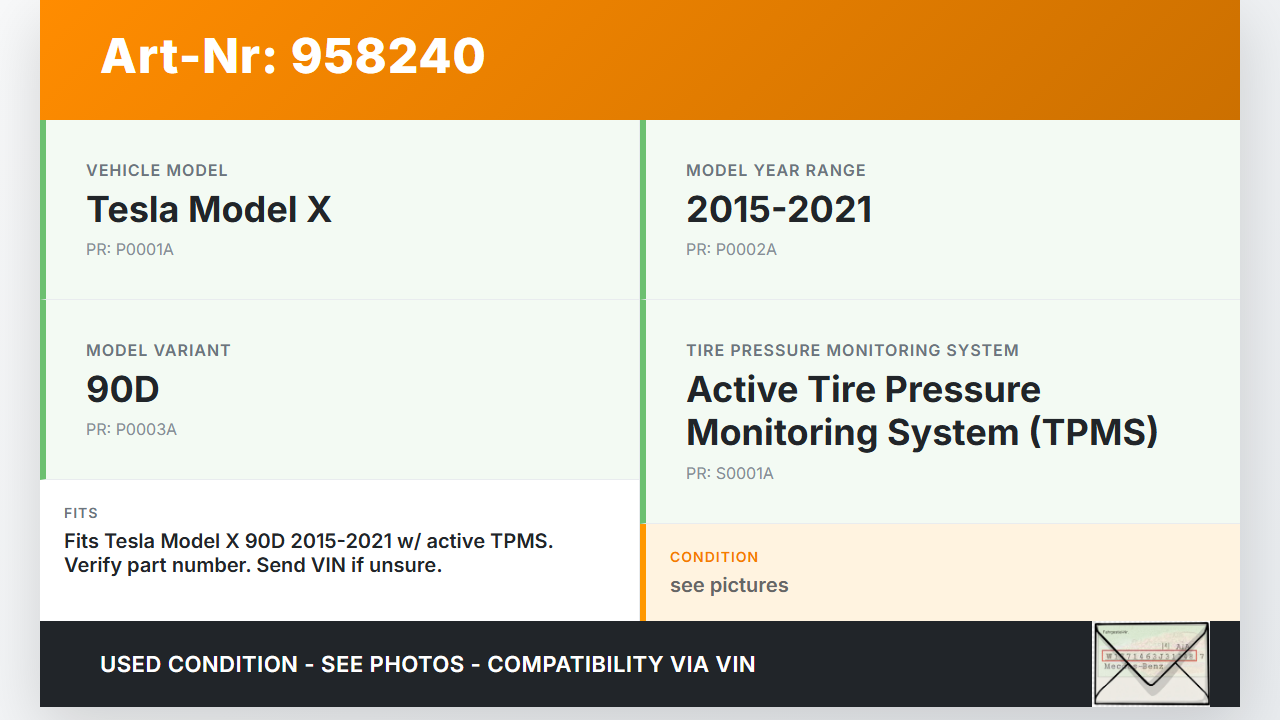
Task: Click the line starting "Fits Tesla Model X 90D"
Action: 308,541
